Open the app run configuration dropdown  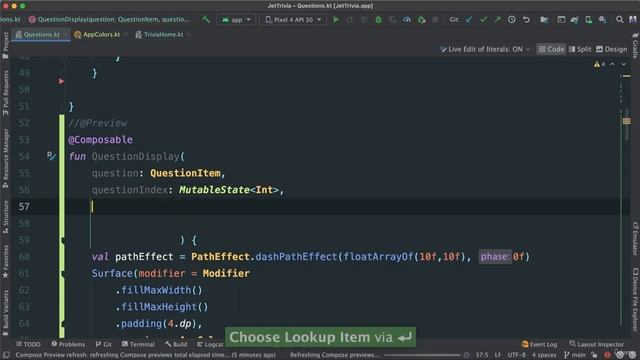[x=236, y=20]
